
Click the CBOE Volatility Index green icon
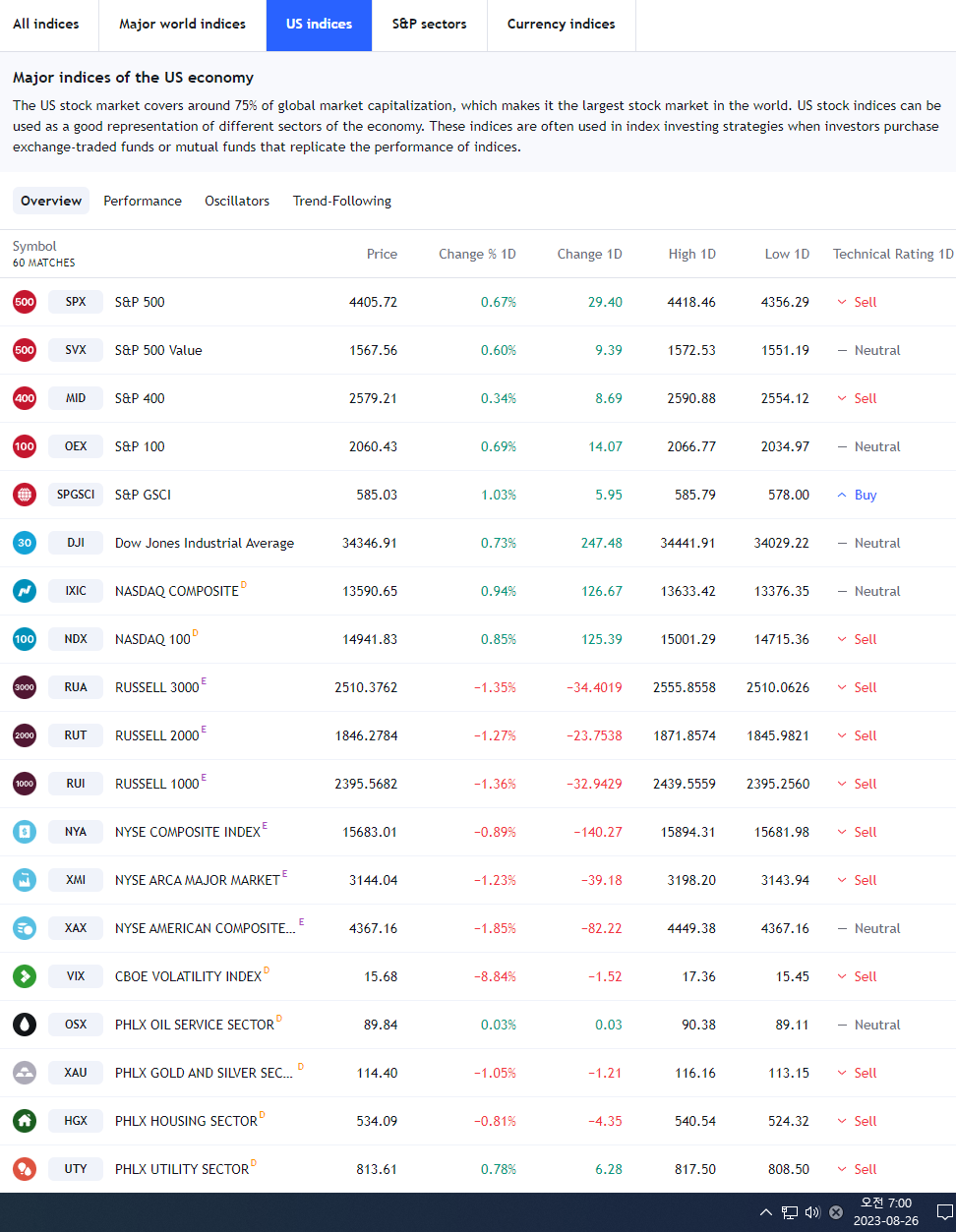(25, 976)
